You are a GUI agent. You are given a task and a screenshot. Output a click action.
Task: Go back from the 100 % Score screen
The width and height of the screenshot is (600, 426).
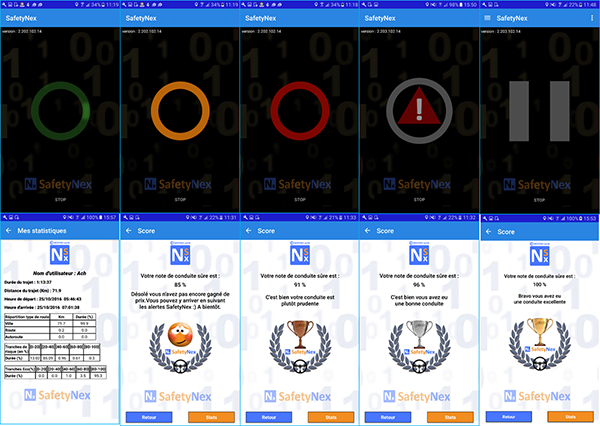(488, 232)
